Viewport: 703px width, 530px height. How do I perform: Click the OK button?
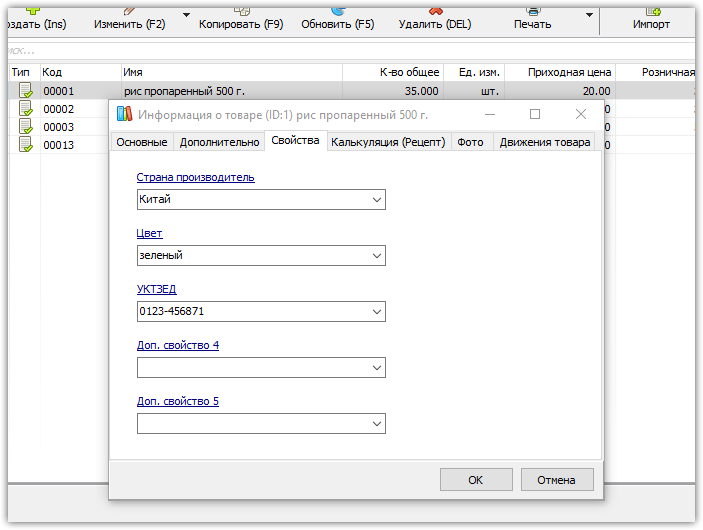click(476, 480)
